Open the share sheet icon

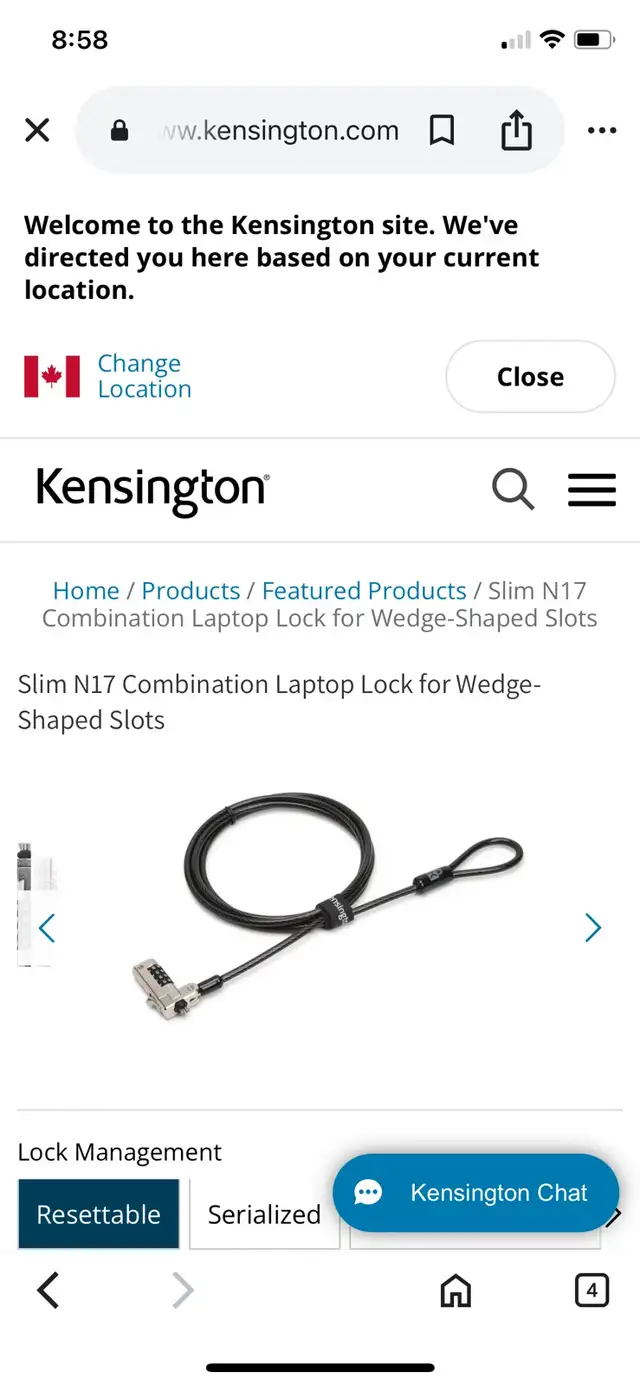click(516, 130)
